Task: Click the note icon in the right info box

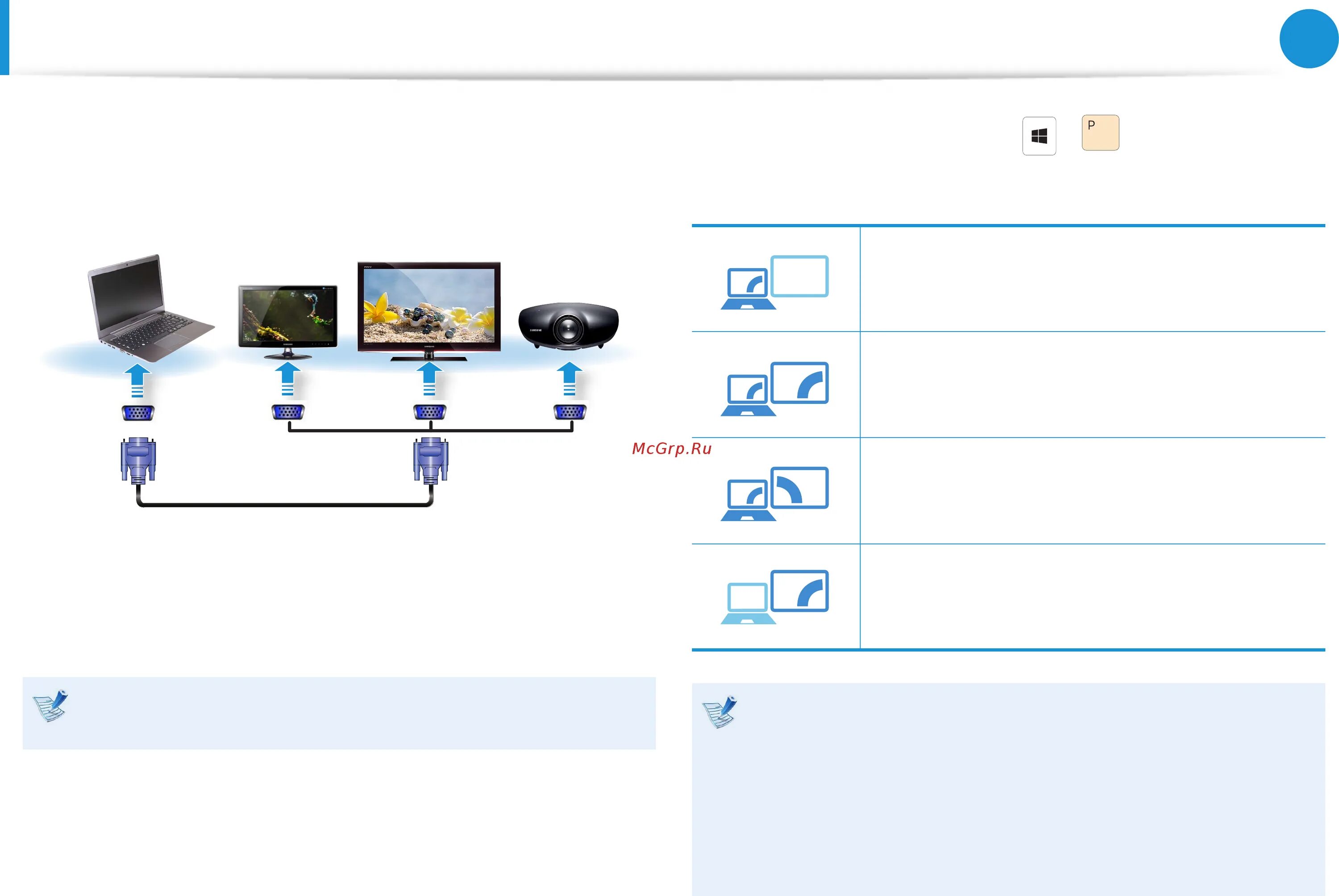Action: click(719, 711)
